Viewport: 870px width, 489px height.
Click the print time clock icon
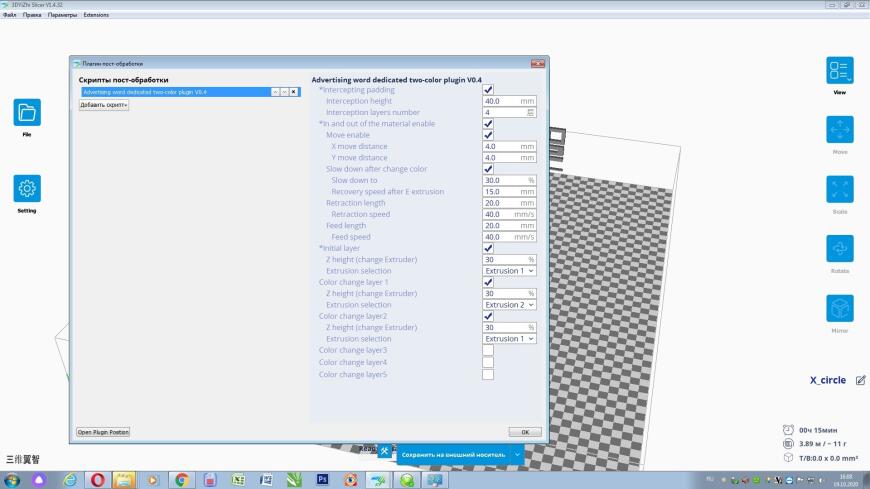788,430
